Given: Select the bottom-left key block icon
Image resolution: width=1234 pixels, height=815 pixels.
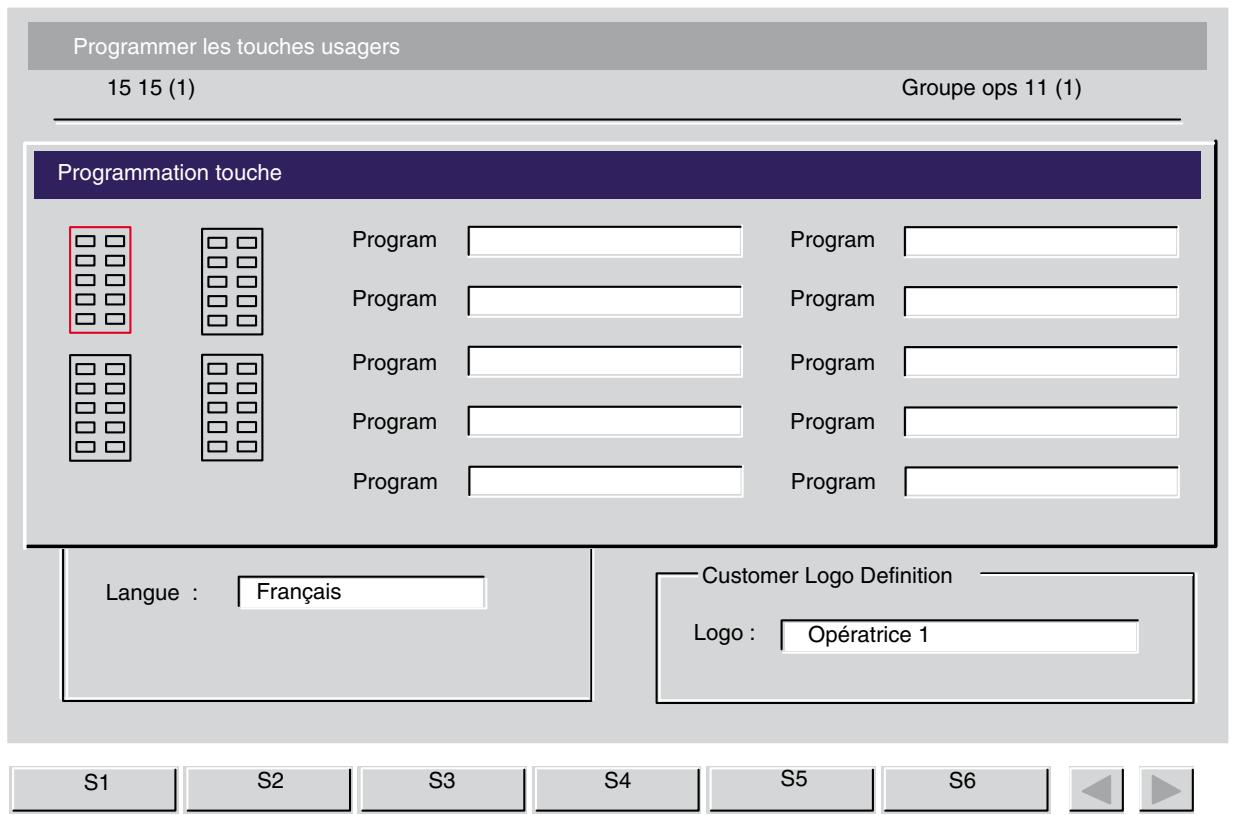Looking at the screenshot, I should [100, 407].
